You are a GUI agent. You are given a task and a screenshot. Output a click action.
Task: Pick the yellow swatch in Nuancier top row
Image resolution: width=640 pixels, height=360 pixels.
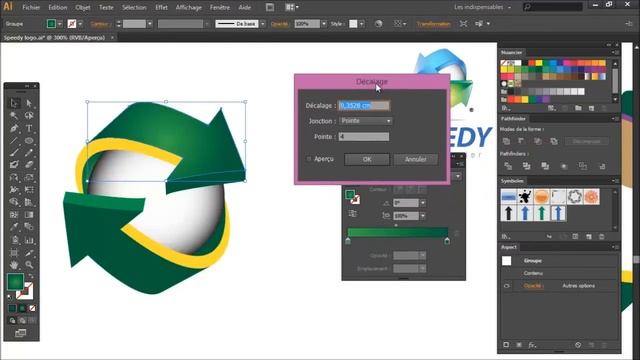pyautogui.click(x=539, y=63)
